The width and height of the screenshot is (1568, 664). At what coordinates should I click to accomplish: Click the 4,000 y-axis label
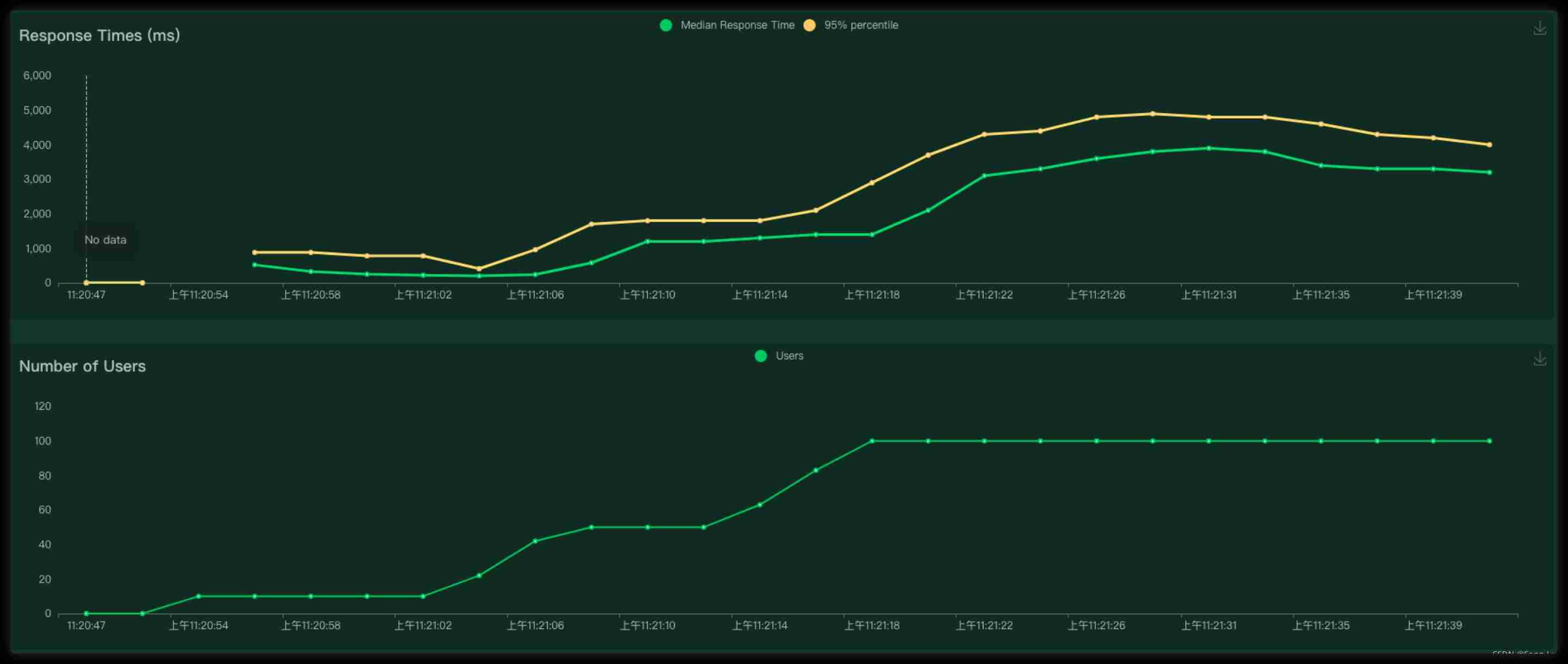(x=37, y=145)
